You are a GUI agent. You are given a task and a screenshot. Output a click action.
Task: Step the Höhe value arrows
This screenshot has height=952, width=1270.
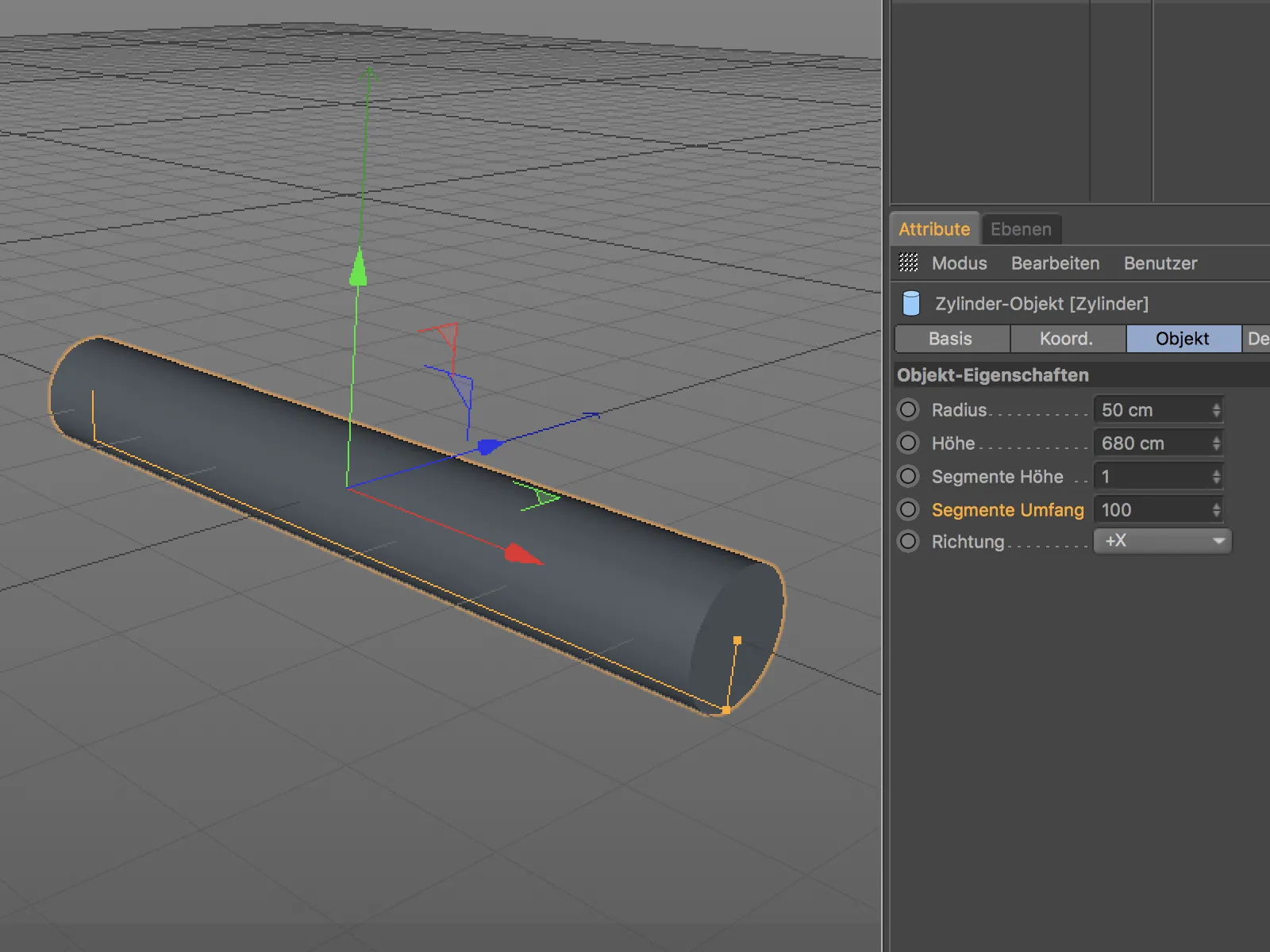tap(1216, 443)
